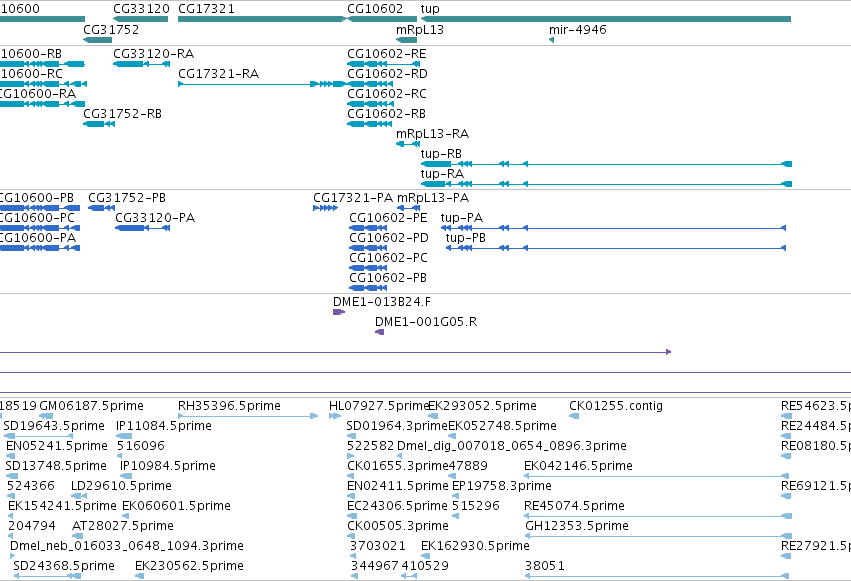Click the tup gene label
This screenshot has width=851, height=581.
[x=430, y=9]
